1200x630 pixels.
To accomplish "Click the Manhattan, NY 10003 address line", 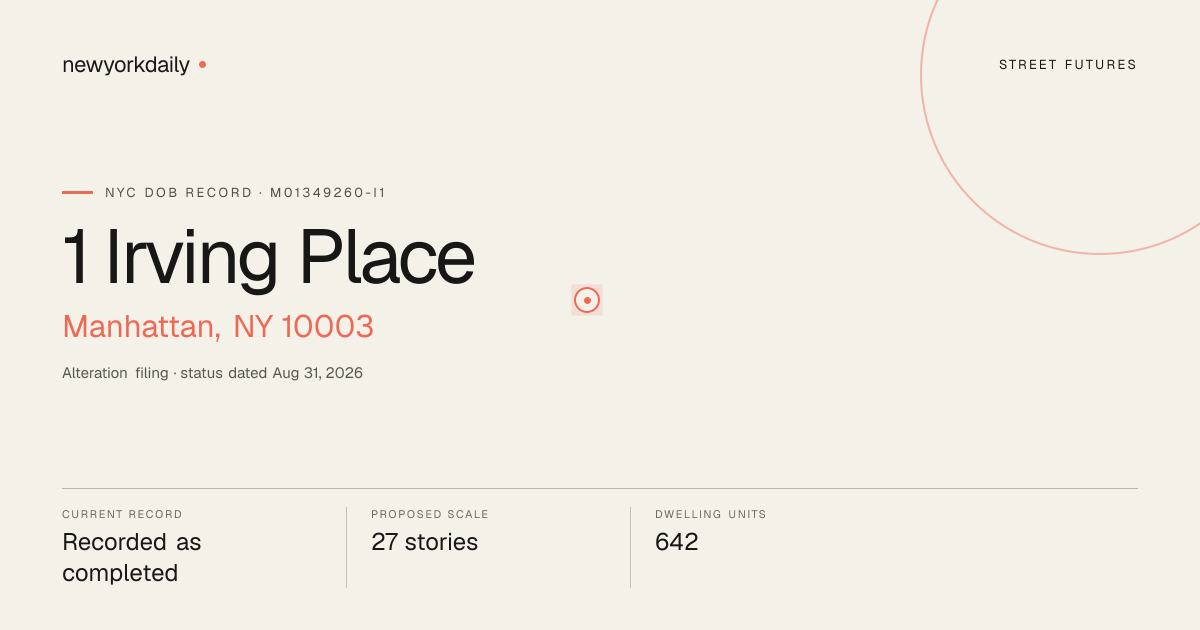I will click(218, 326).
